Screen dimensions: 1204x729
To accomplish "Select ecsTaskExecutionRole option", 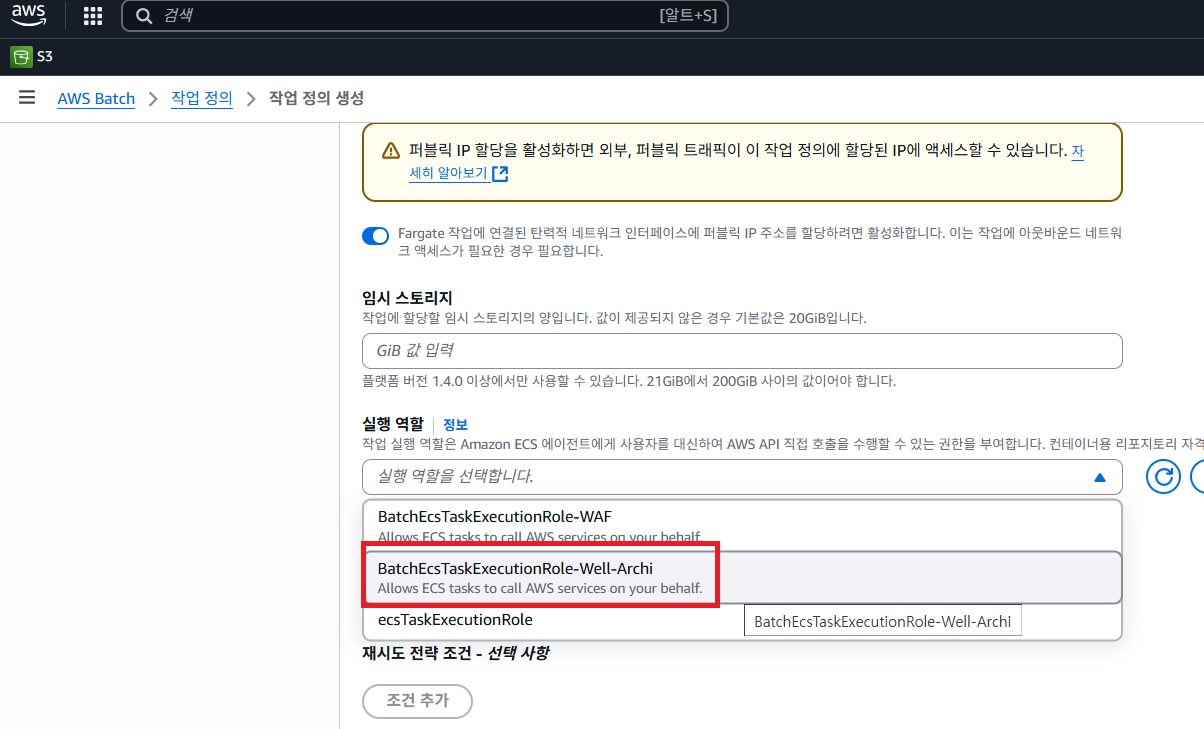I will [x=742, y=620].
